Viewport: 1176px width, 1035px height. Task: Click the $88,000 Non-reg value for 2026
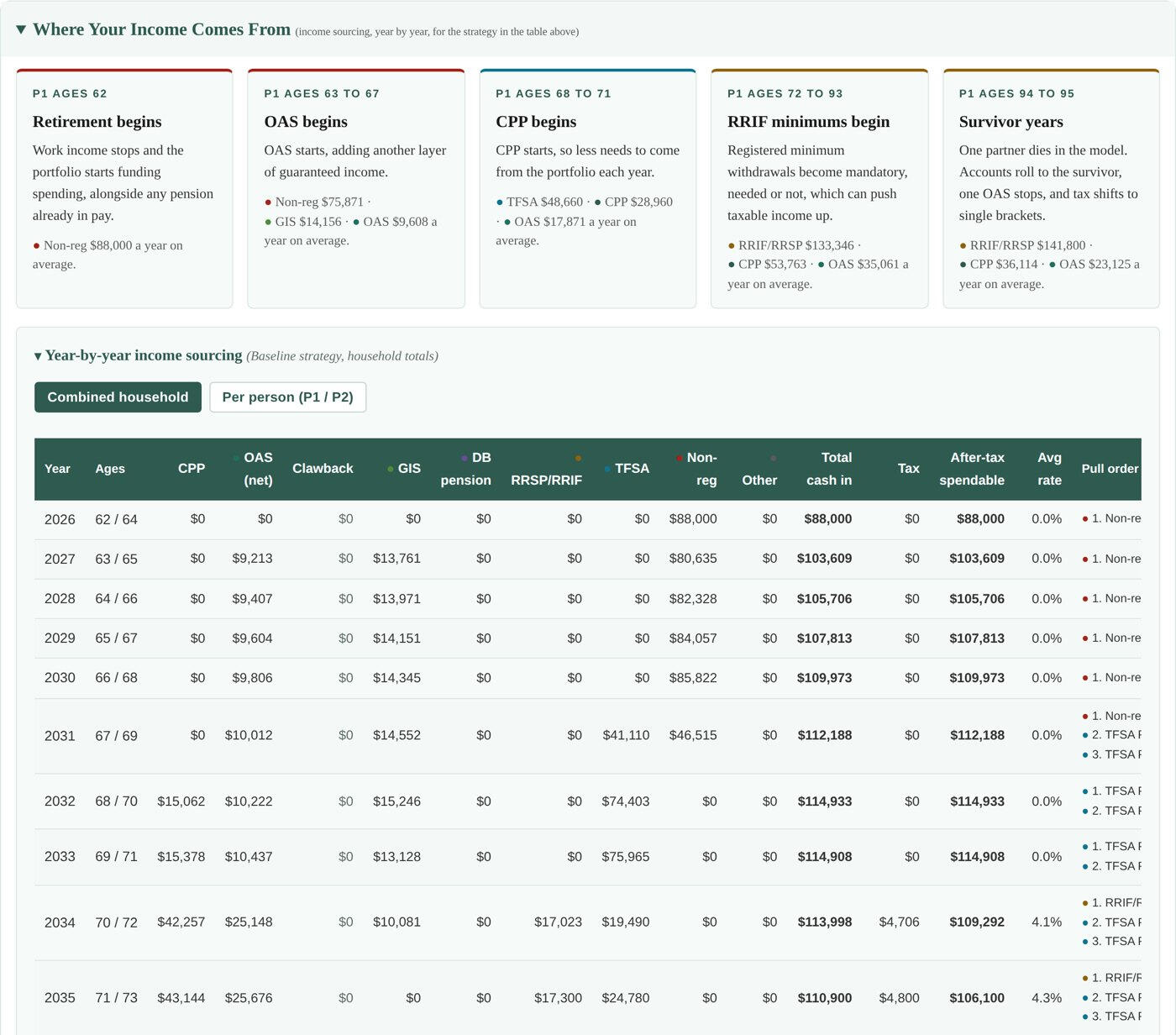tap(693, 519)
